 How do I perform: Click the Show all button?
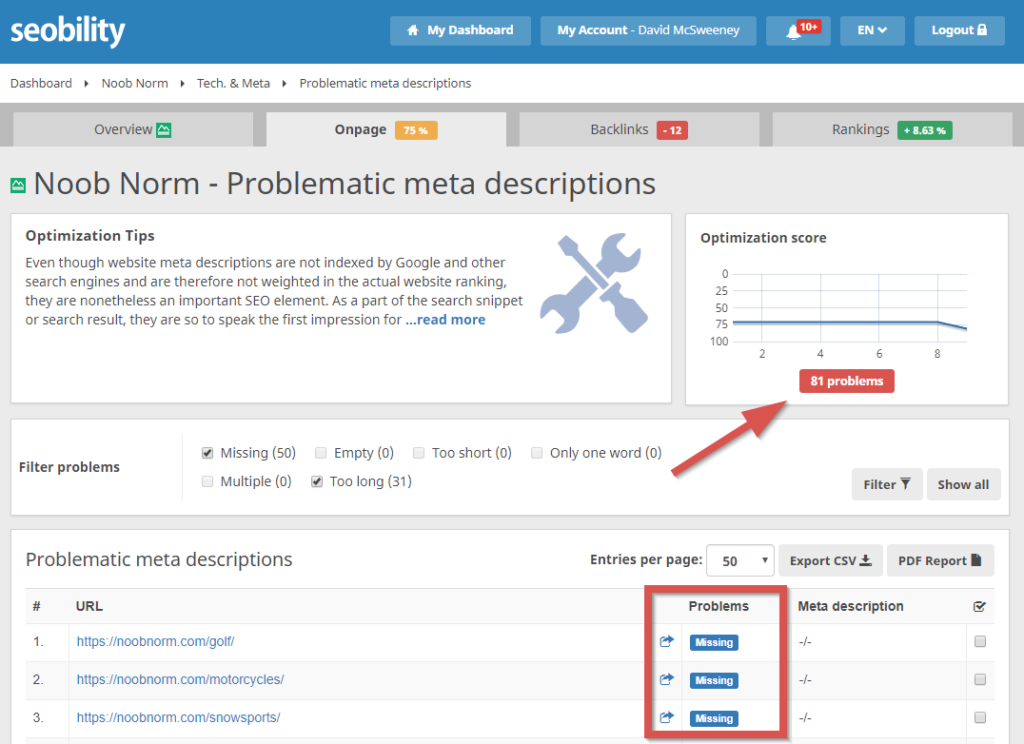[963, 484]
